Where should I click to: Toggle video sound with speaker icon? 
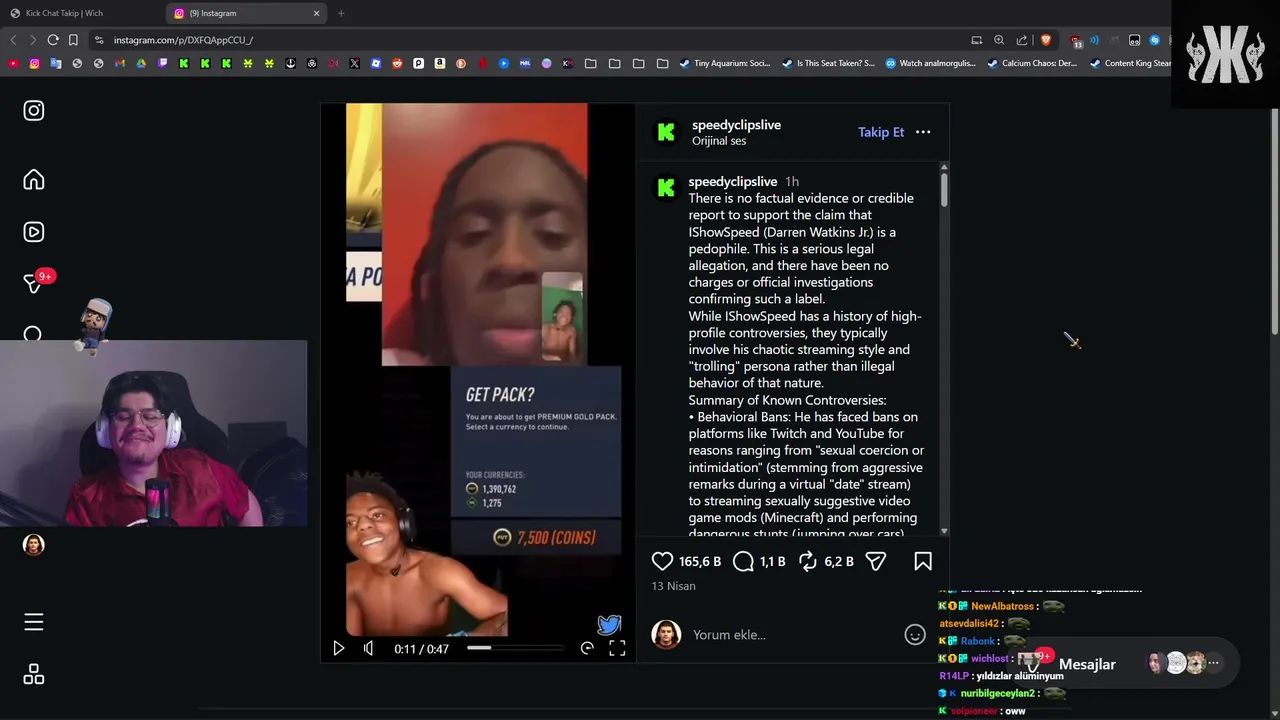pos(369,648)
